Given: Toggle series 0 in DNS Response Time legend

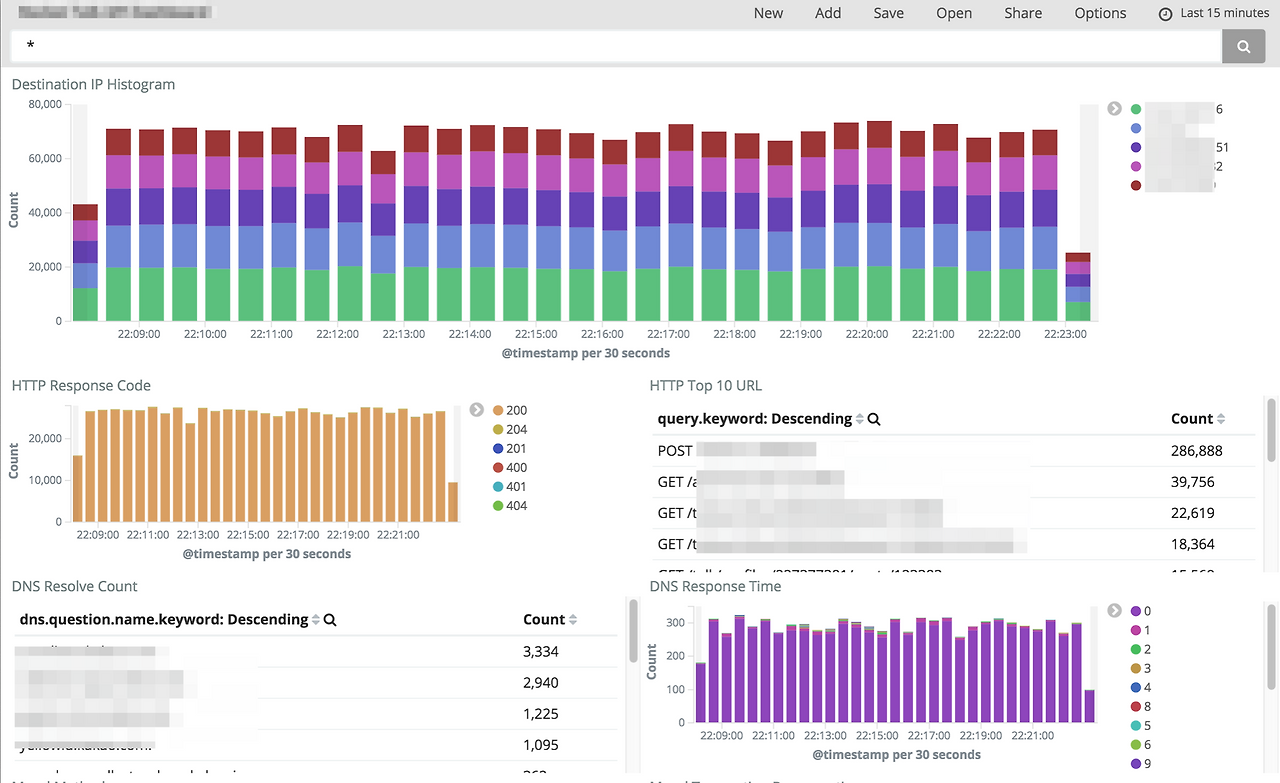Looking at the screenshot, I should click(x=1147, y=611).
